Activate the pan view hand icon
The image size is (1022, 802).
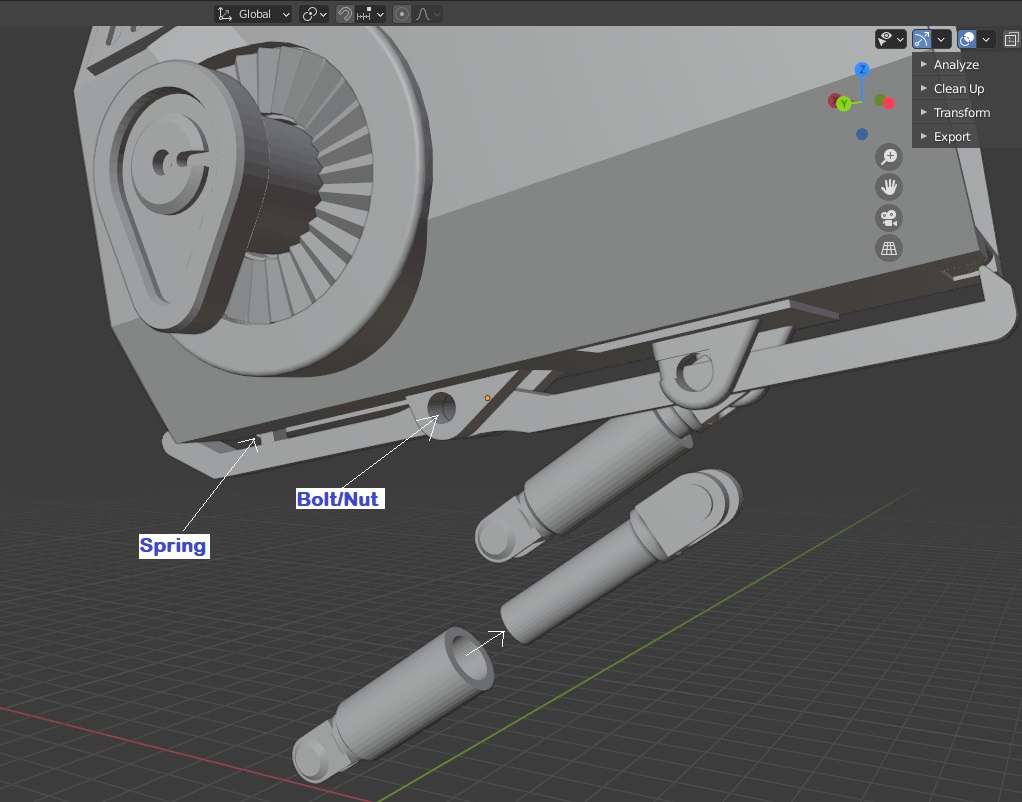tap(888, 187)
